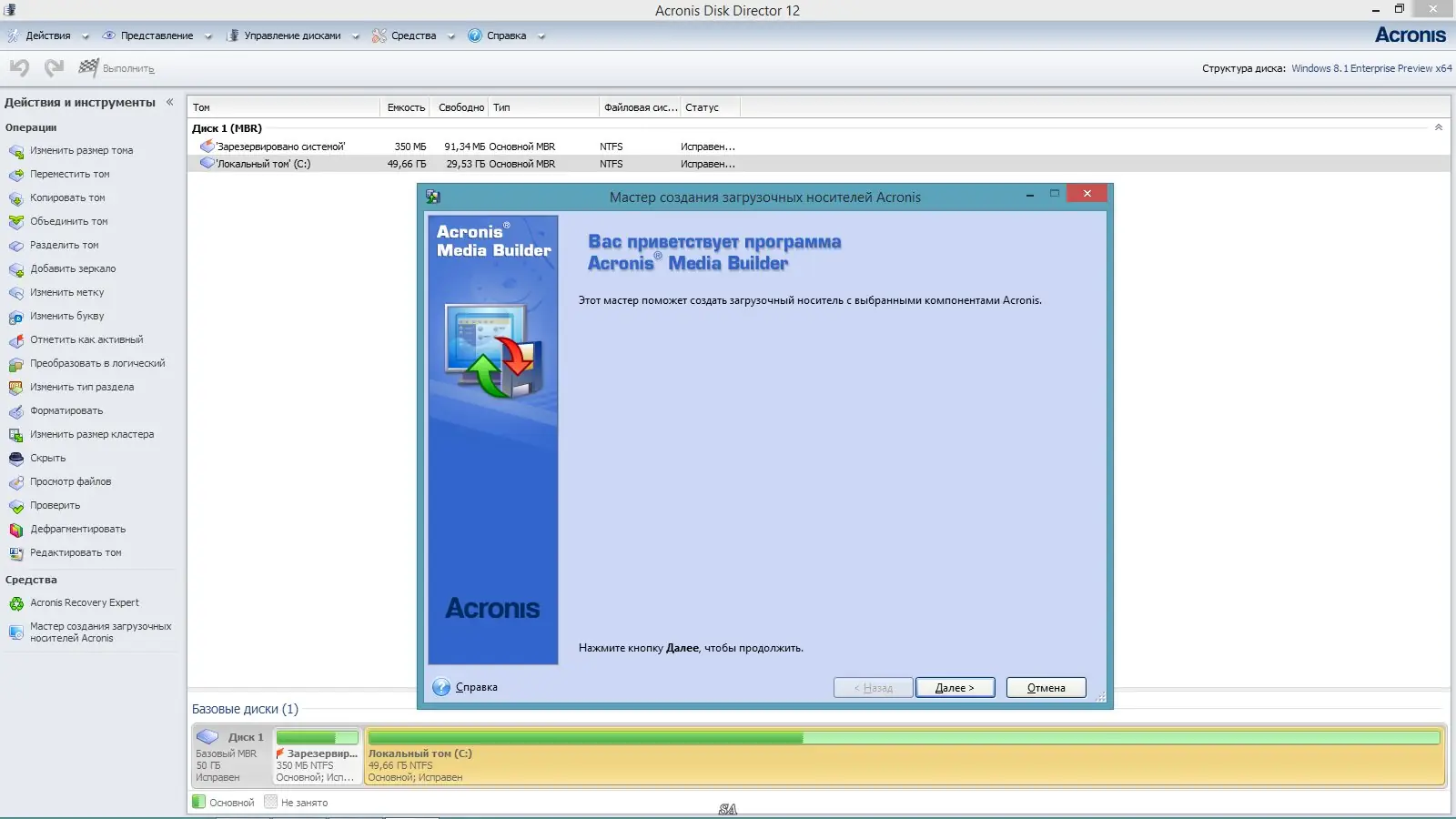
Task: Sort the list by Файловая система column
Action: pos(640,107)
